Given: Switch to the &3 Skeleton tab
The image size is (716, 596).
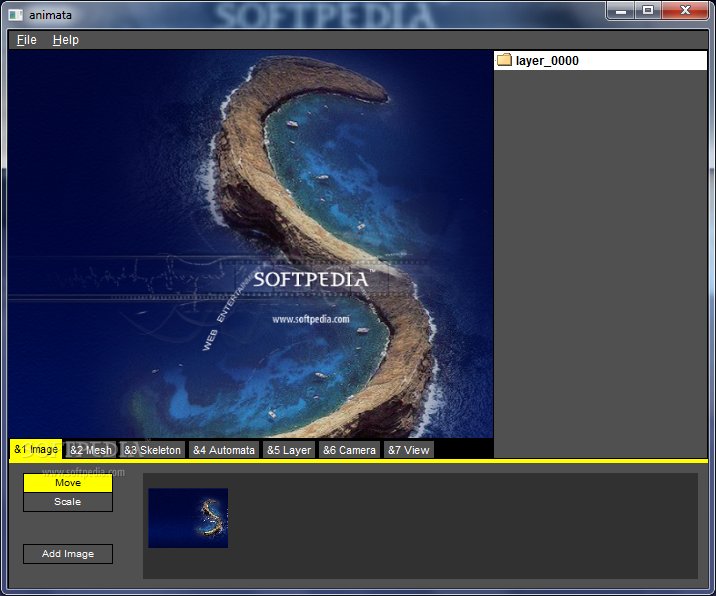Looking at the screenshot, I should point(153,450).
